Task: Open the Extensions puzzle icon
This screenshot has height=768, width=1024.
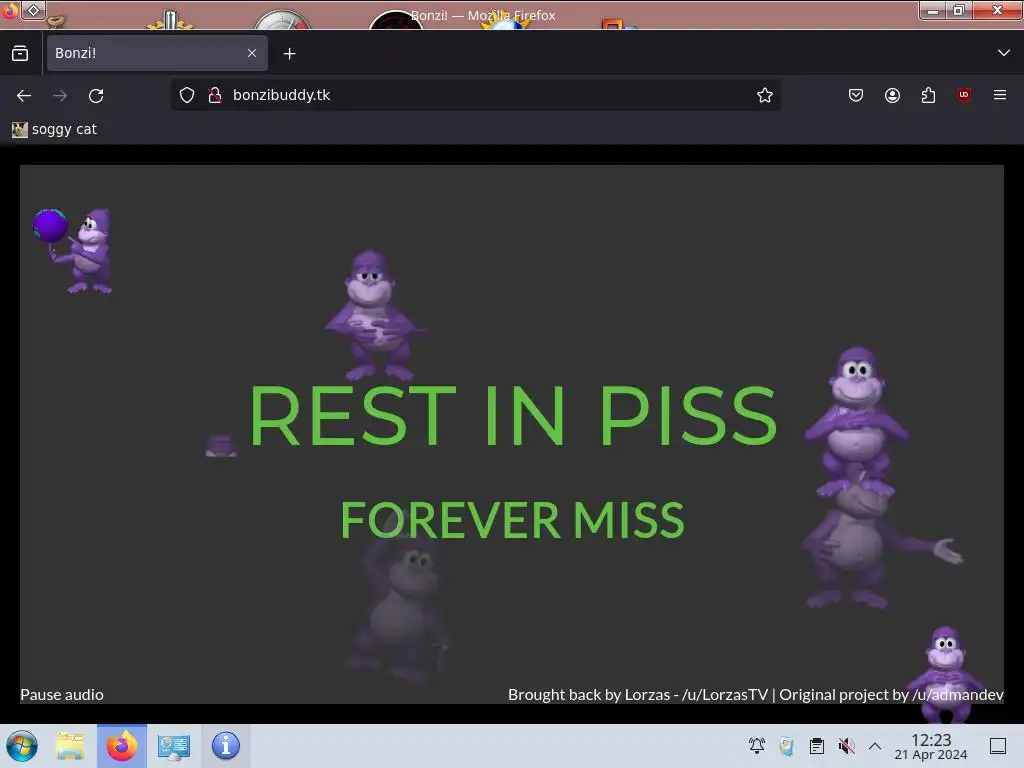Action: pos(928,95)
